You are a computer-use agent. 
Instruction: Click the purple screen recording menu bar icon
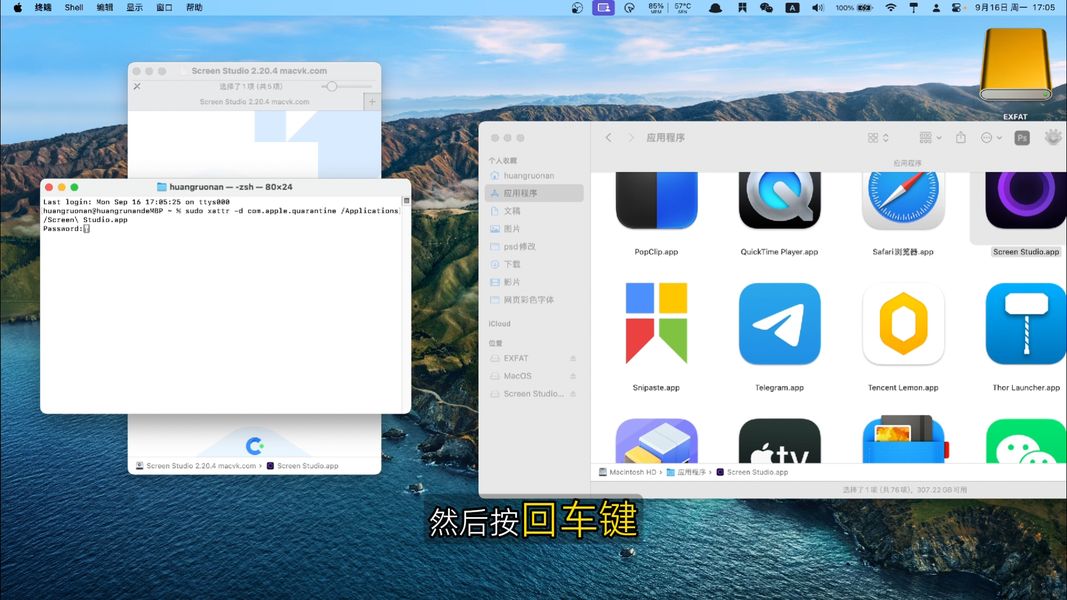604,7
